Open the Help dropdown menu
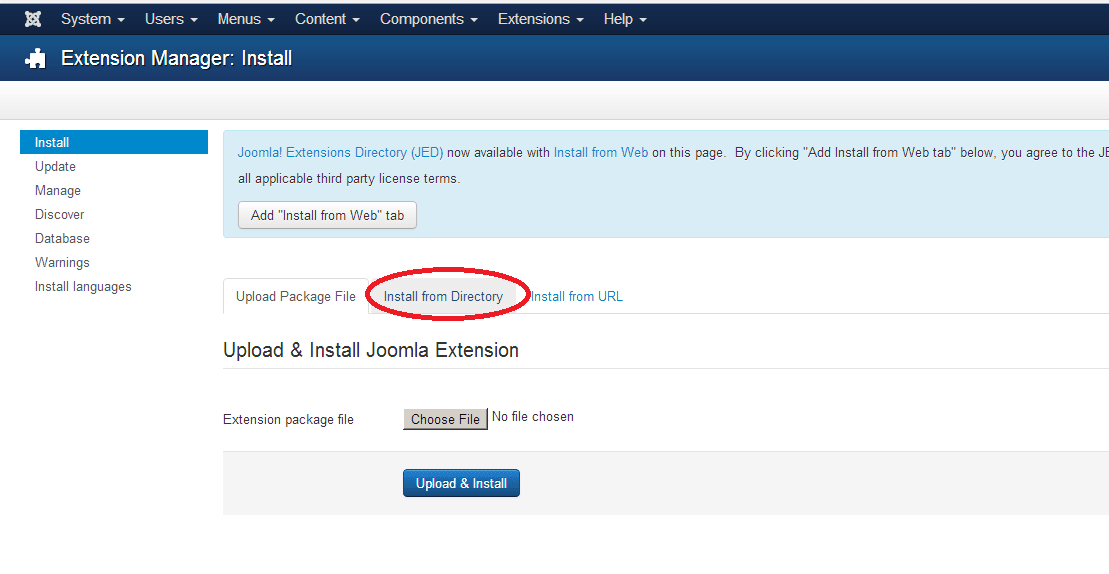The height and width of the screenshot is (574, 1109). click(x=625, y=19)
